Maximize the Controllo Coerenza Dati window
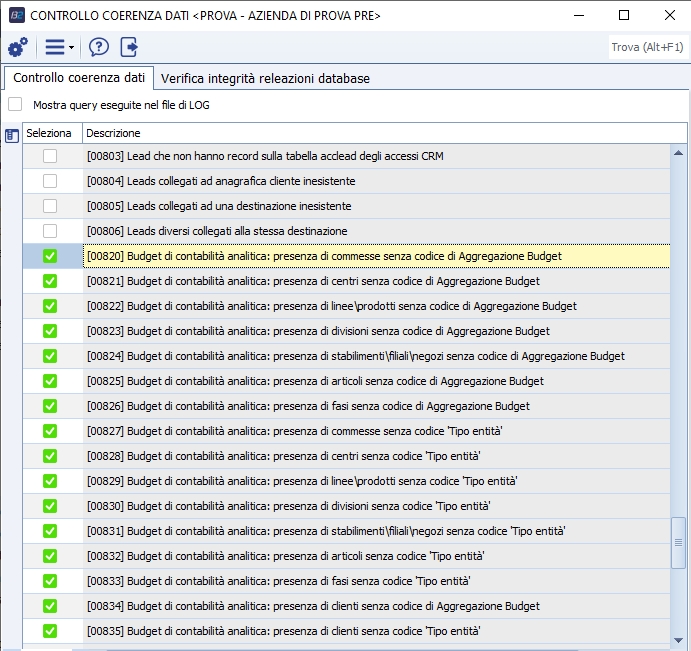This screenshot has height=651, width=691. click(x=624, y=16)
